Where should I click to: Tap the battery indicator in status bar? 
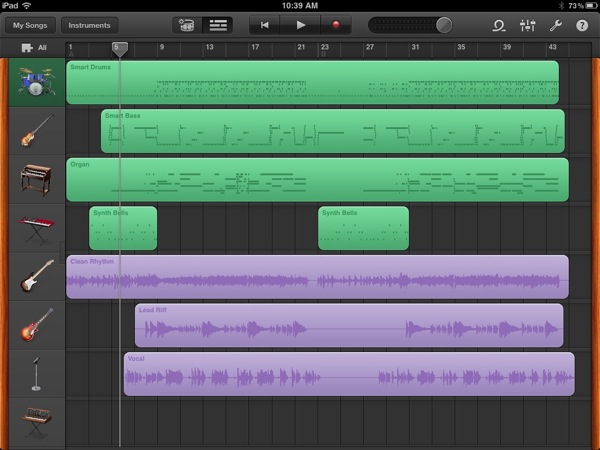pyautogui.click(x=591, y=5)
